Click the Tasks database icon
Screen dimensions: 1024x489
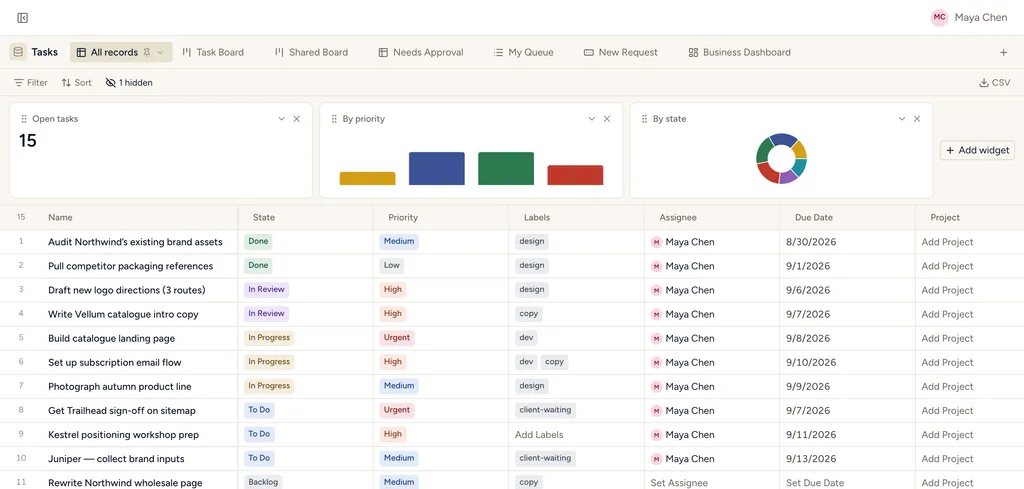click(x=18, y=52)
